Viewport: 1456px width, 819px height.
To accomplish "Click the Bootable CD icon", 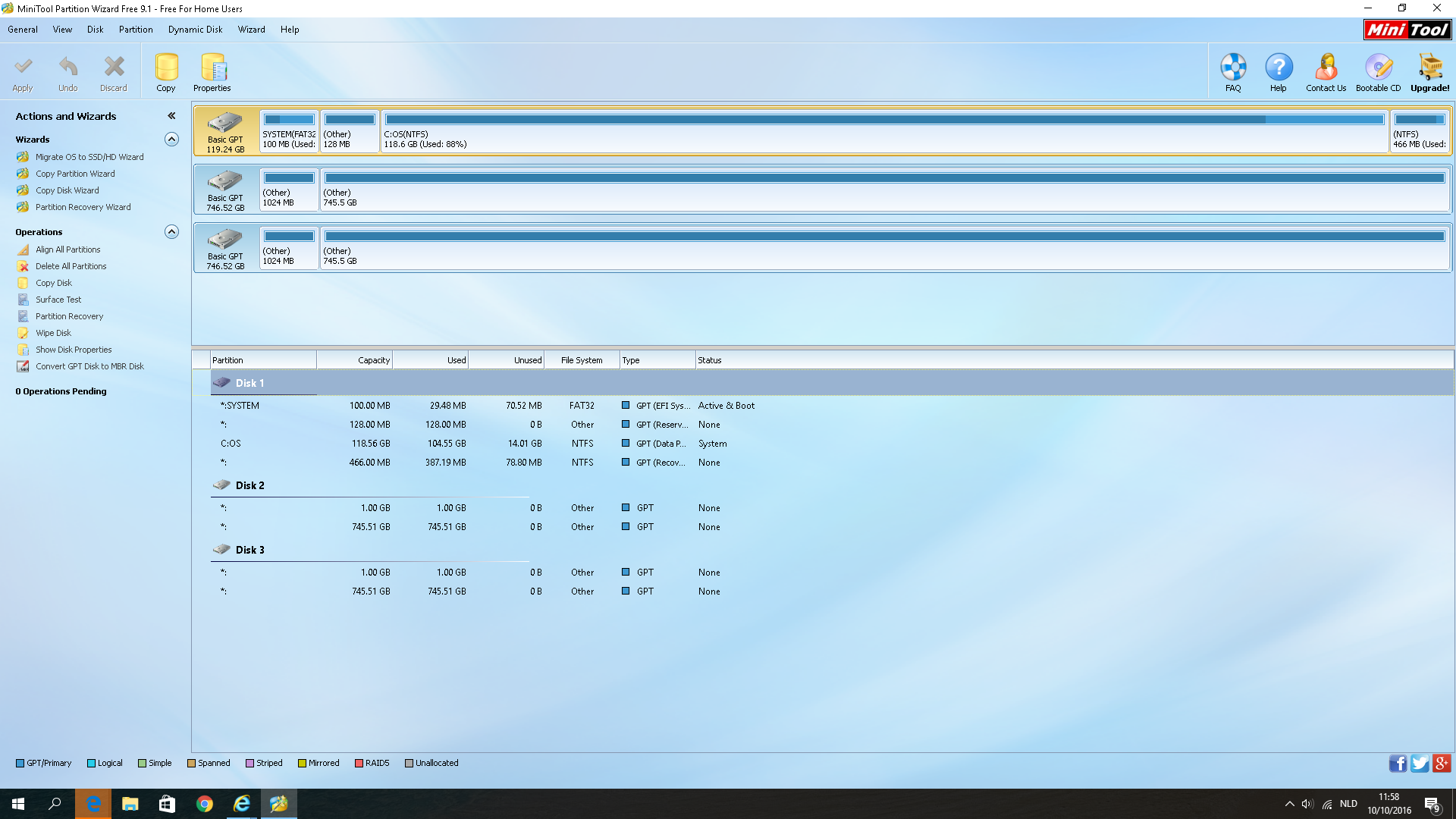I will 1379,67.
